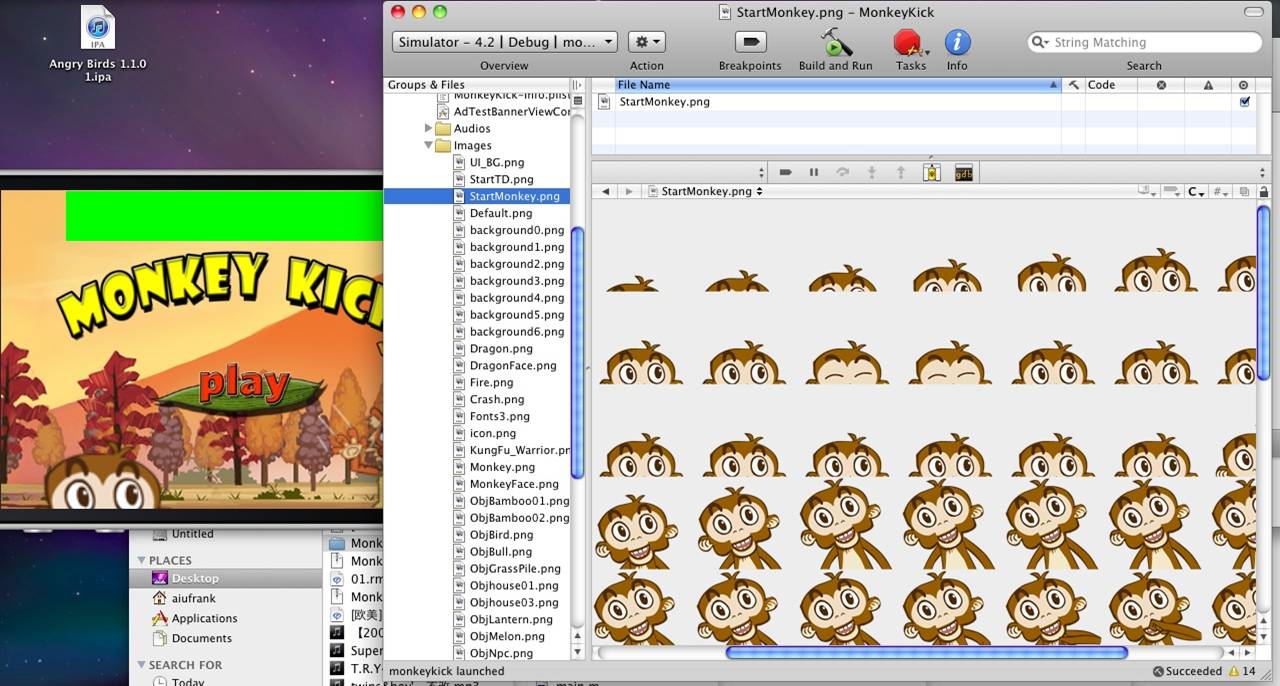Expand the Audios folder
This screenshot has height=686, width=1280.
pyautogui.click(x=429, y=128)
